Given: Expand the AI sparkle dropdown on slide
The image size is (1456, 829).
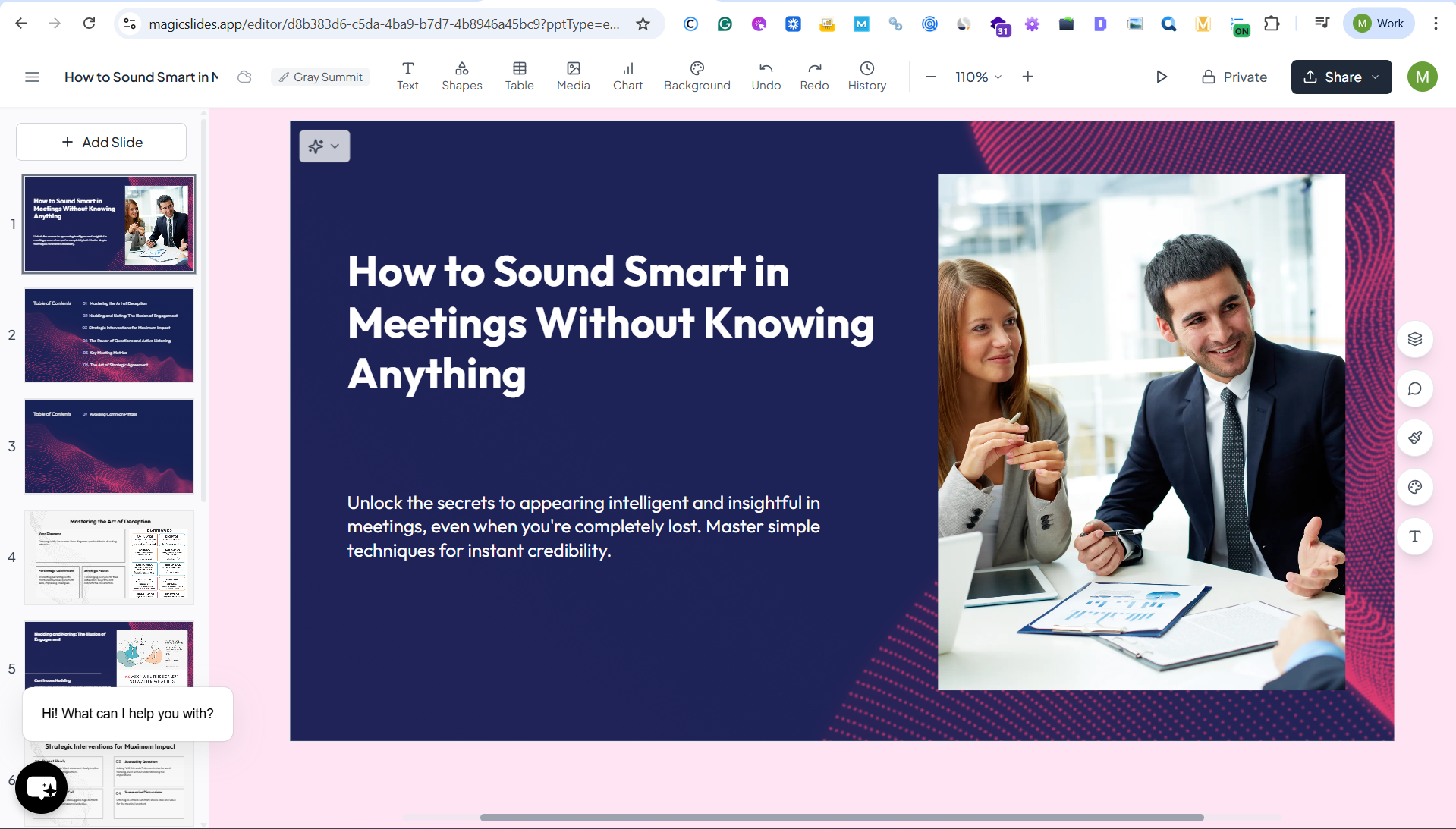Looking at the screenshot, I should pyautogui.click(x=325, y=146).
